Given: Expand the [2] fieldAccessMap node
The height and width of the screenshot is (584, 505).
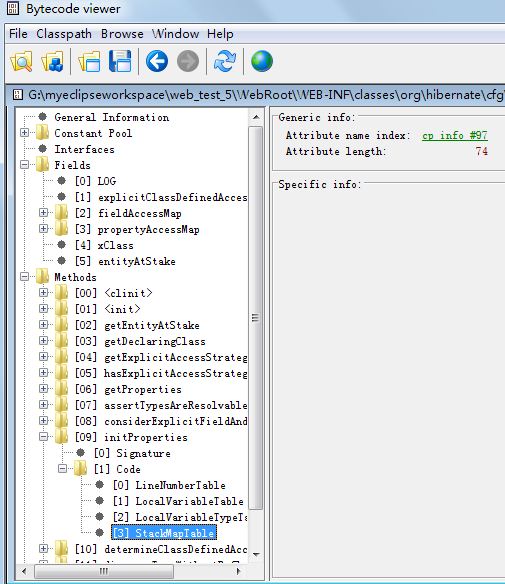Looking at the screenshot, I should click(44, 213).
